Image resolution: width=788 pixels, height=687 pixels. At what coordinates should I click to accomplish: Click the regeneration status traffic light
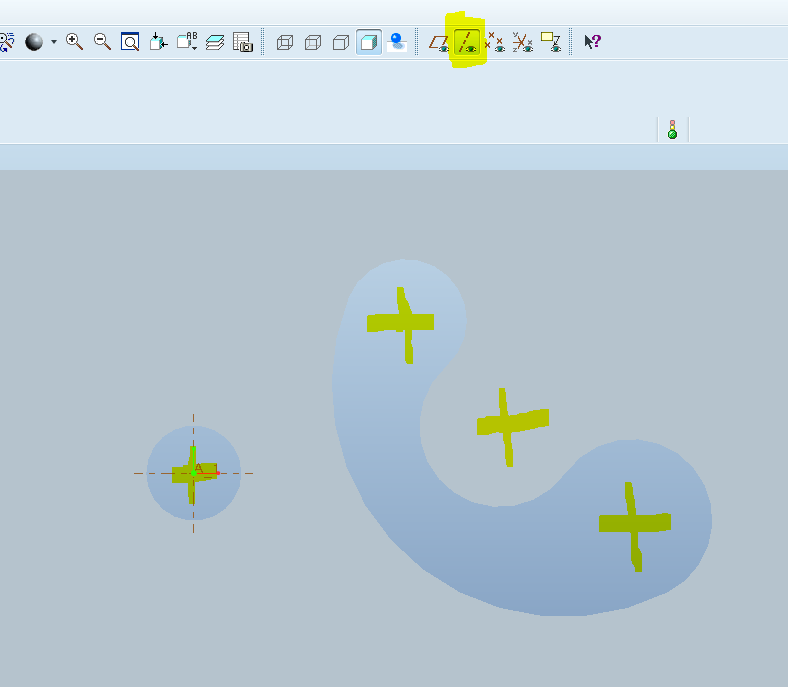672,129
